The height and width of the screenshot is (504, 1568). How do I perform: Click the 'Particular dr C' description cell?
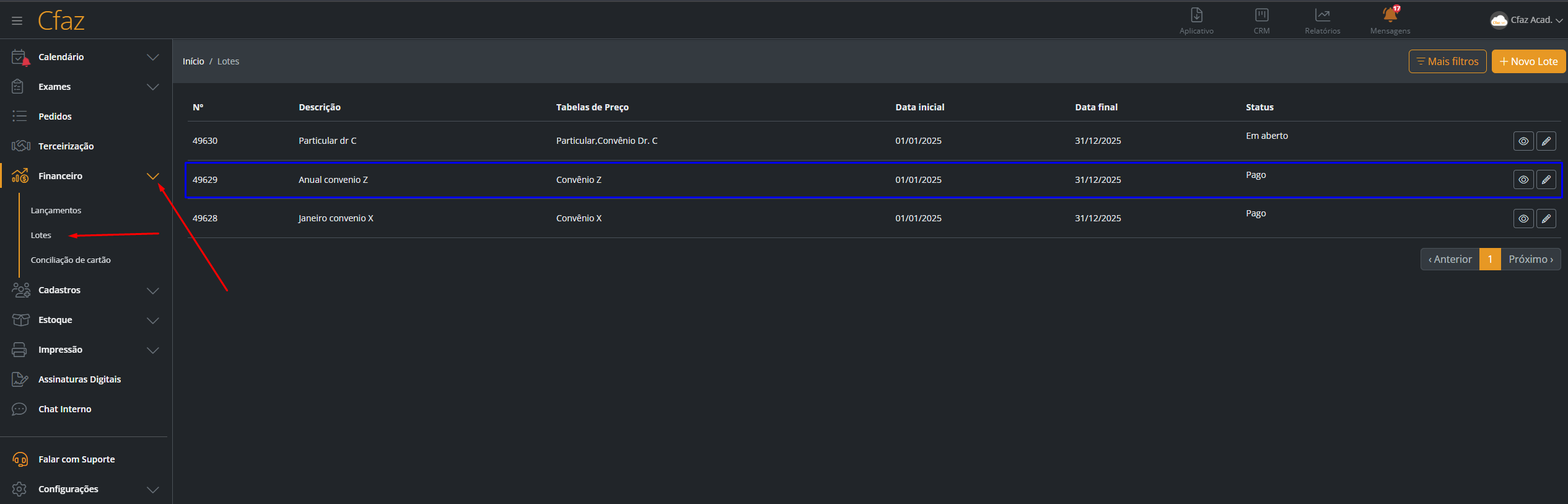[x=328, y=141]
